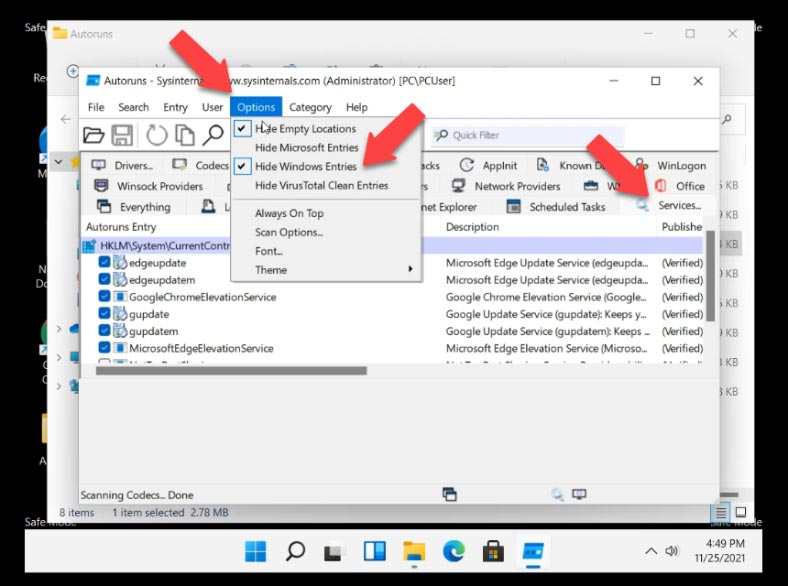Viewport: 788px width, 586px height.
Task: Switch to the Services tab
Action: point(668,206)
